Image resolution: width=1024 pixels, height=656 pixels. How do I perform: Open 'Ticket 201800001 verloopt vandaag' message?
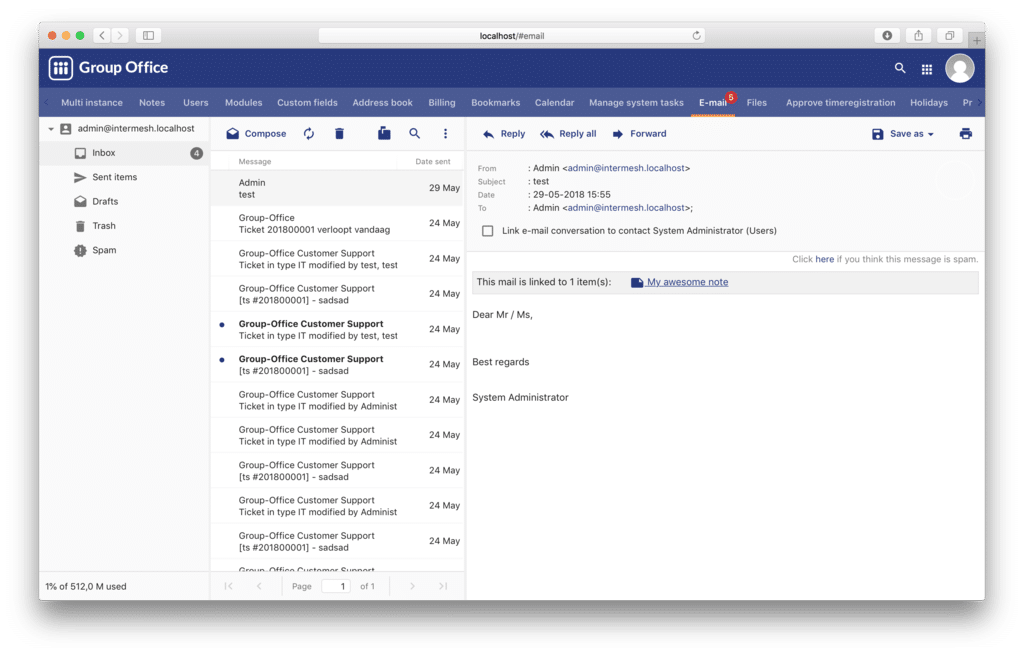[337, 223]
